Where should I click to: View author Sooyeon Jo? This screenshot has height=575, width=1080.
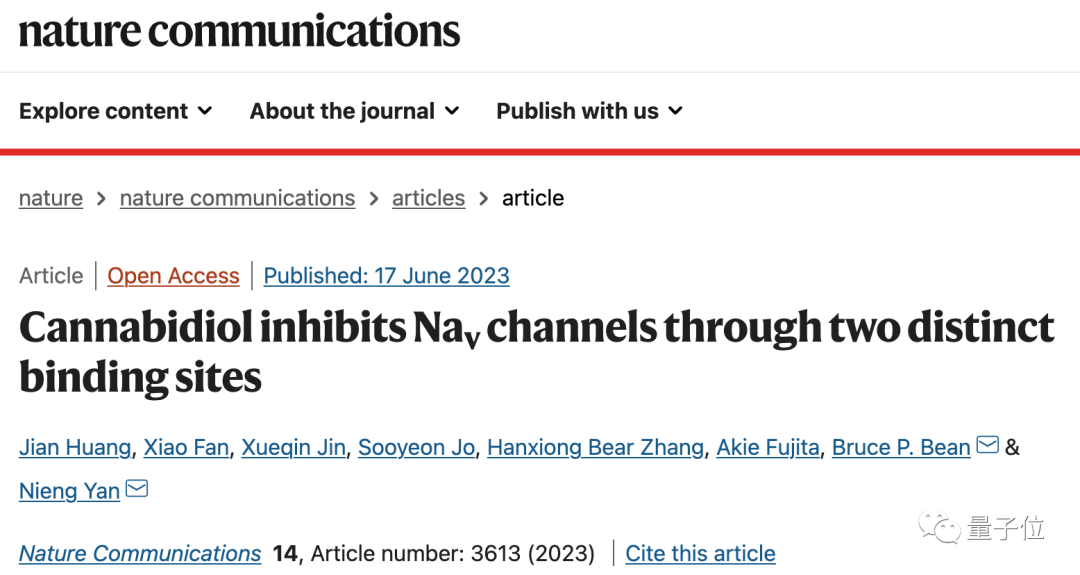coord(416,447)
